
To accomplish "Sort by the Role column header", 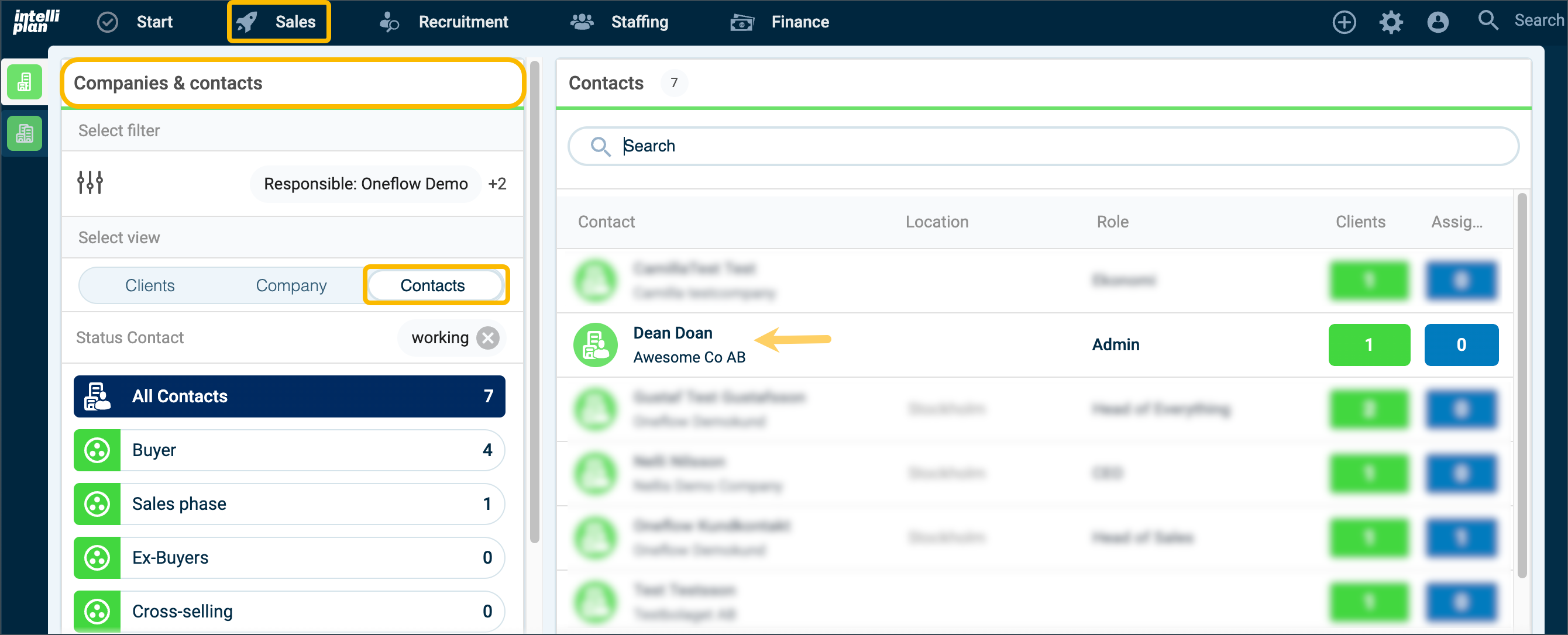I will point(1112,222).
